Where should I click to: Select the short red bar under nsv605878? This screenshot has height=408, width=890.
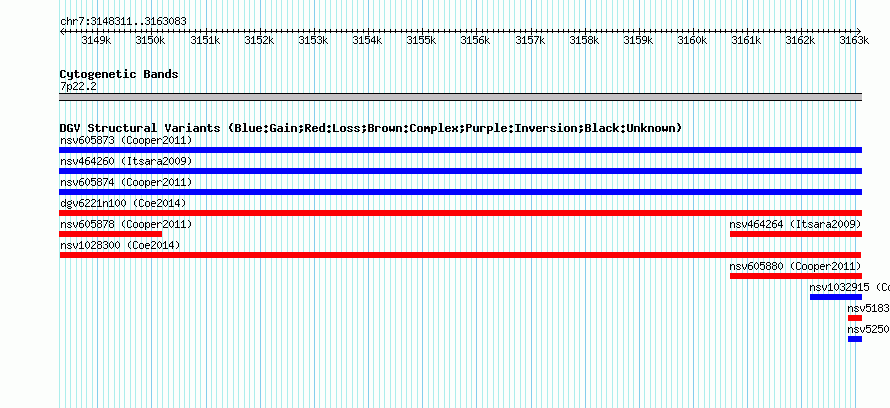pyautogui.click(x=111, y=234)
